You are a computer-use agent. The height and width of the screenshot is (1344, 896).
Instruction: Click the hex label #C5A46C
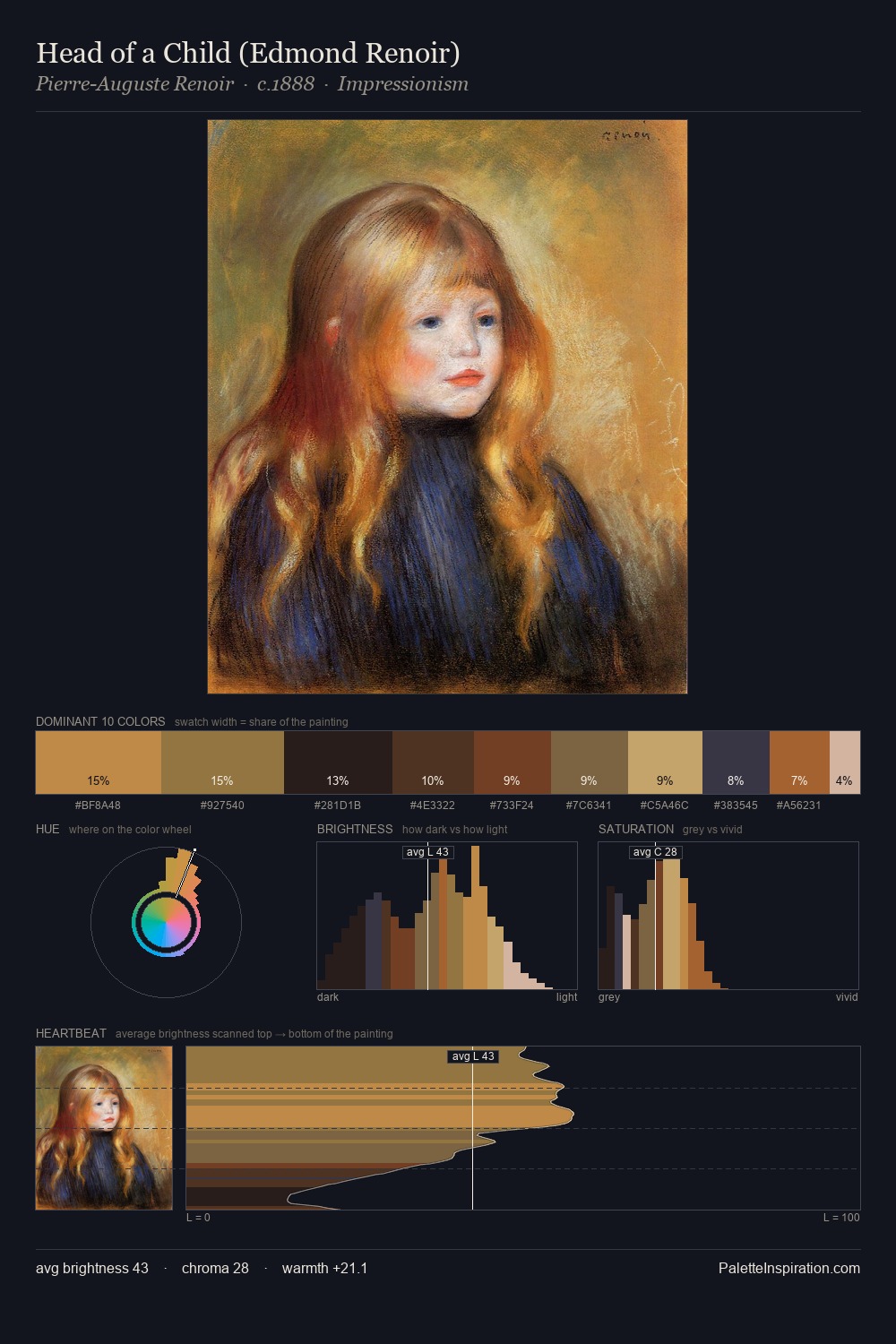click(664, 806)
